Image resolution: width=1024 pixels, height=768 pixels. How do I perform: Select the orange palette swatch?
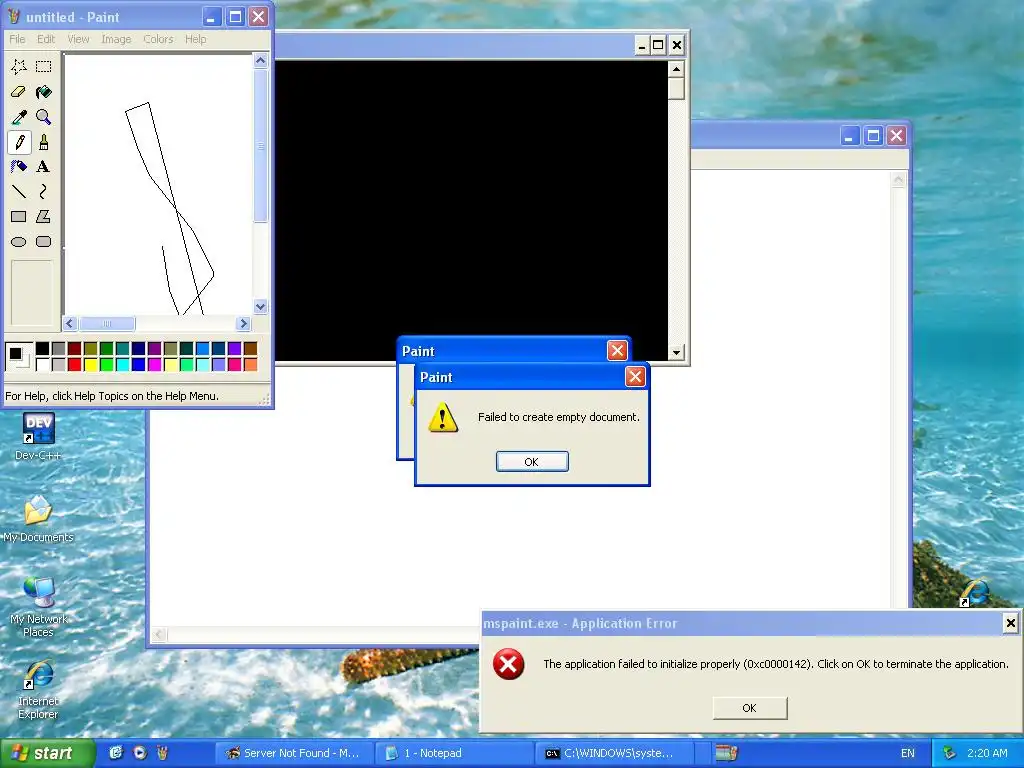pyautogui.click(x=250, y=364)
